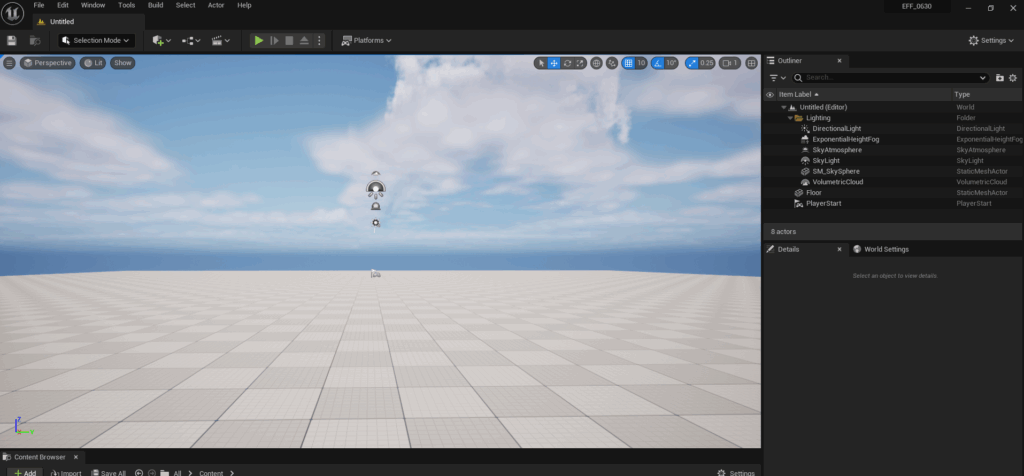1024x476 pixels.
Task: Toggle rotation angle snapping
Action: point(657,63)
